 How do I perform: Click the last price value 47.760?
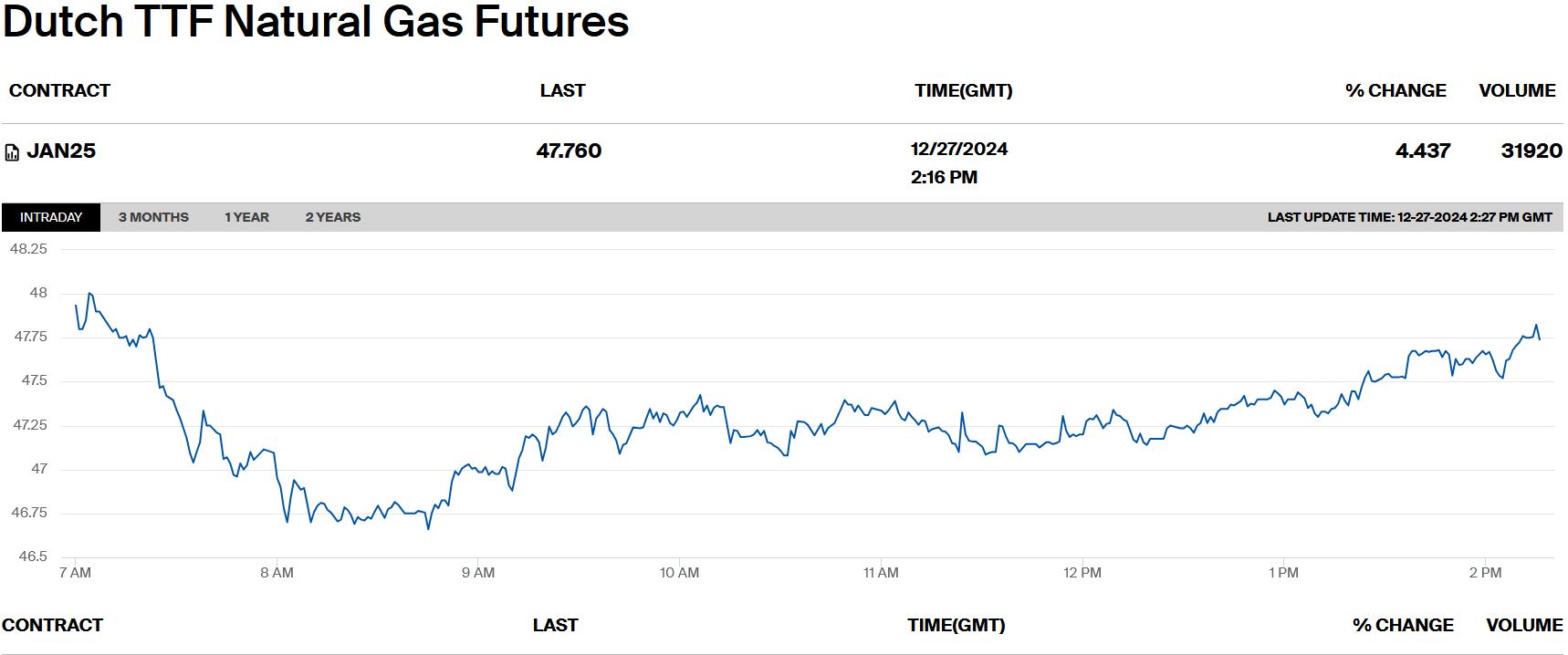(569, 151)
